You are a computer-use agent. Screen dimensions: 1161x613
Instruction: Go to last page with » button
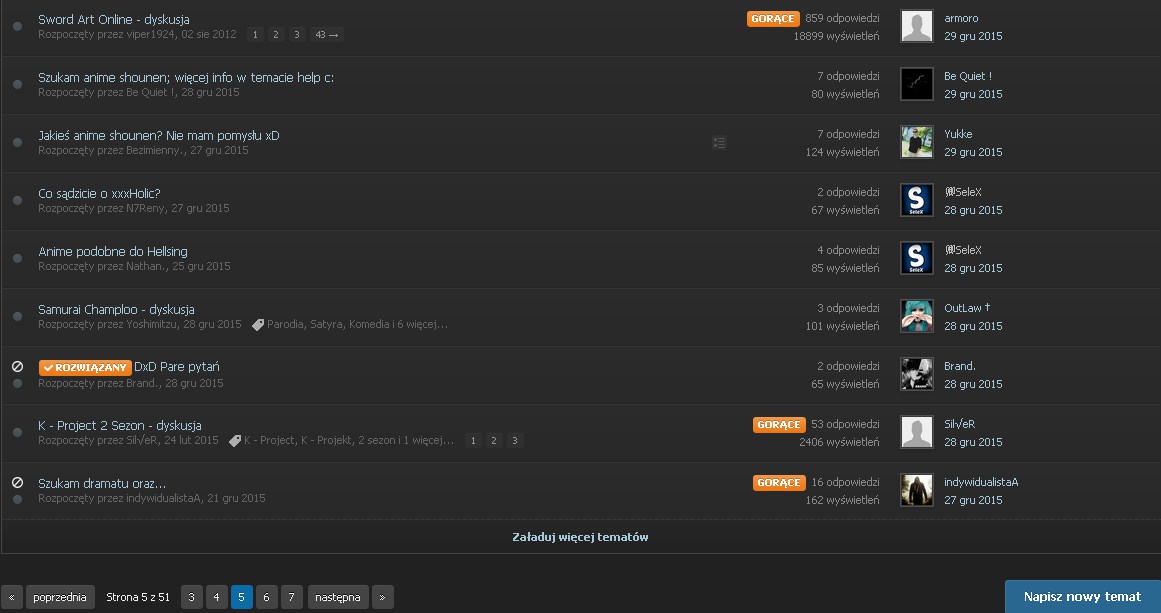pyautogui.click(x=383, y=597)
